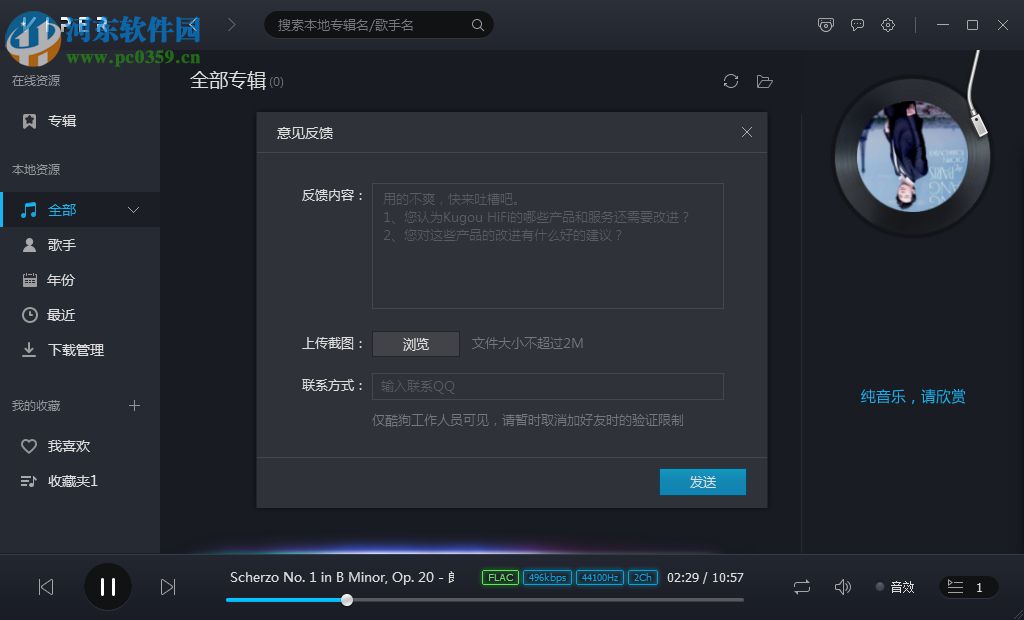Pause the currently playing track
Image resolution: width=1024 pixels, height=620 pixels.
point(107,587)
